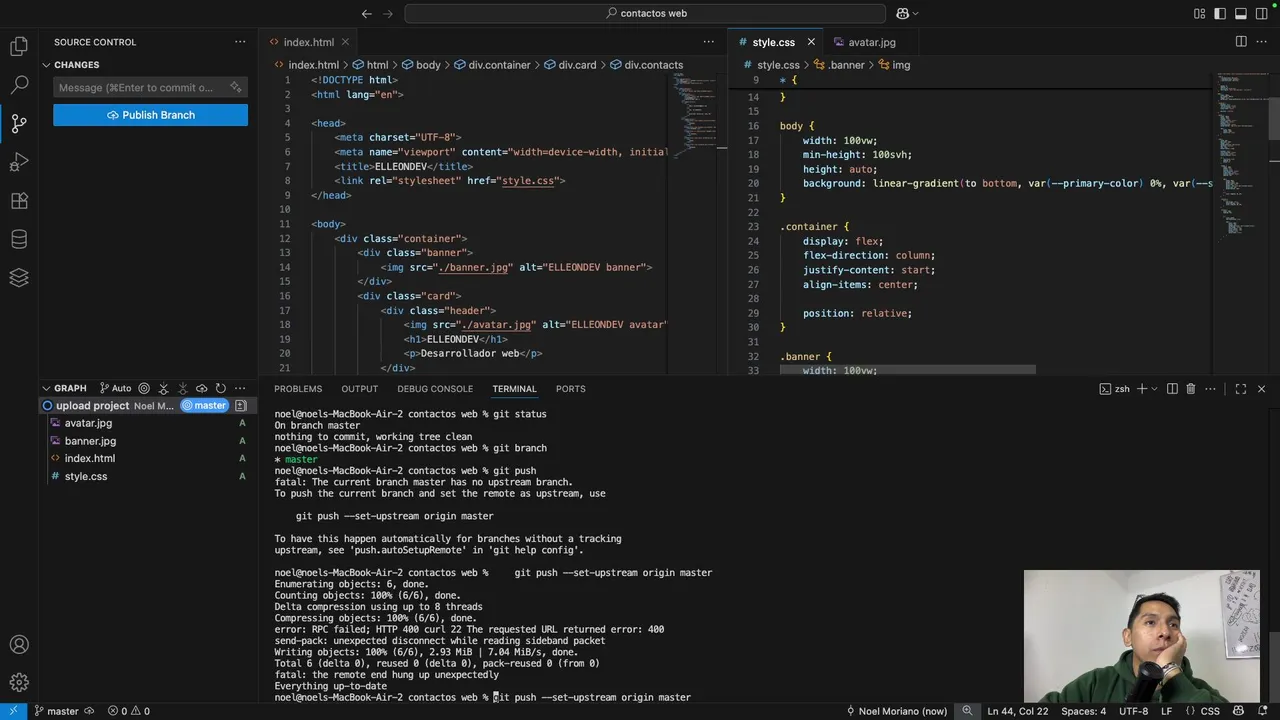The image size is (1280, 720).
Task: Open the Accounts icon in activity bar
Action: tap(19, 645)
